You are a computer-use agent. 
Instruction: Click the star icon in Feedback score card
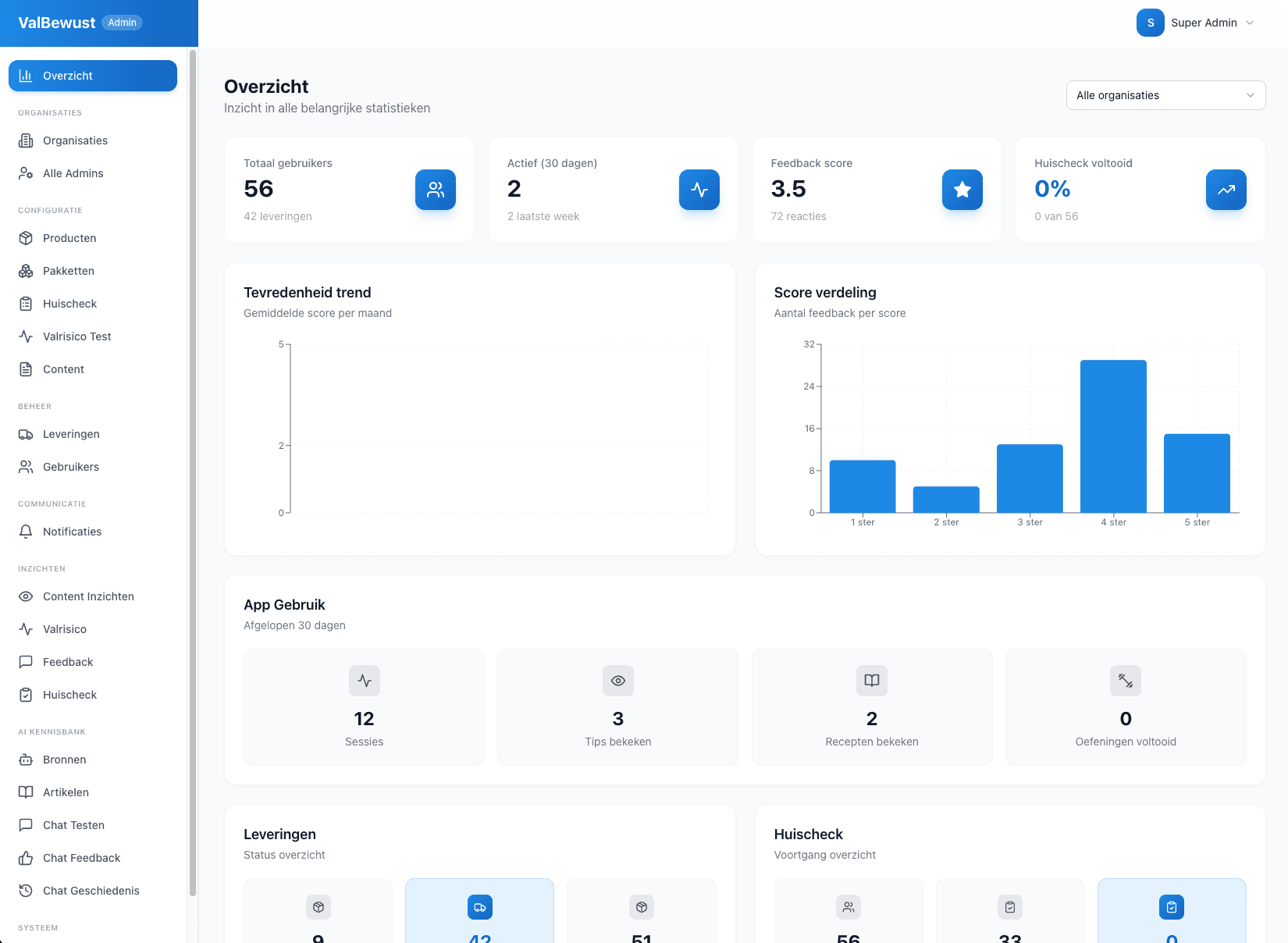962,190
